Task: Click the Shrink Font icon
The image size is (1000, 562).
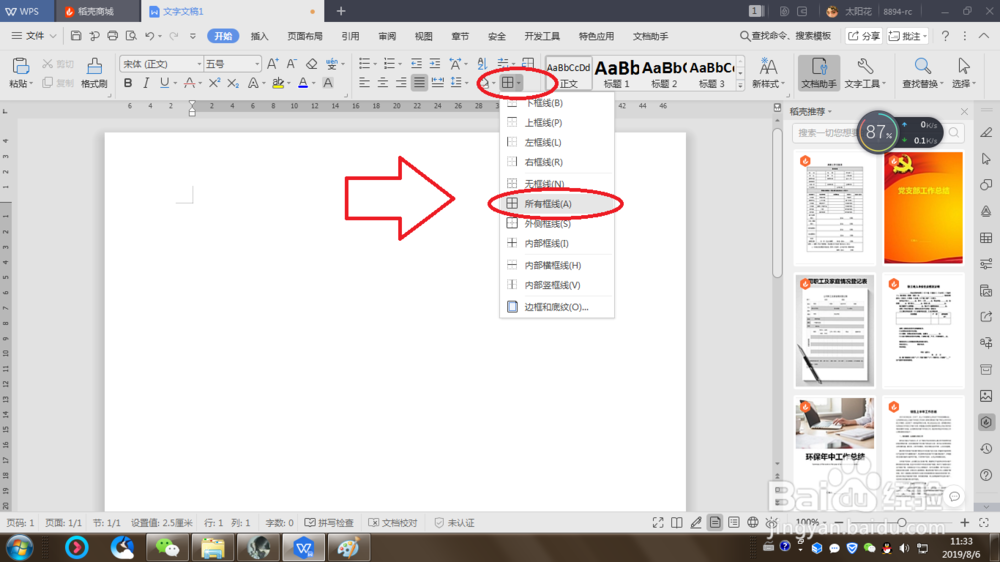Action: click(x=291, y=64)
